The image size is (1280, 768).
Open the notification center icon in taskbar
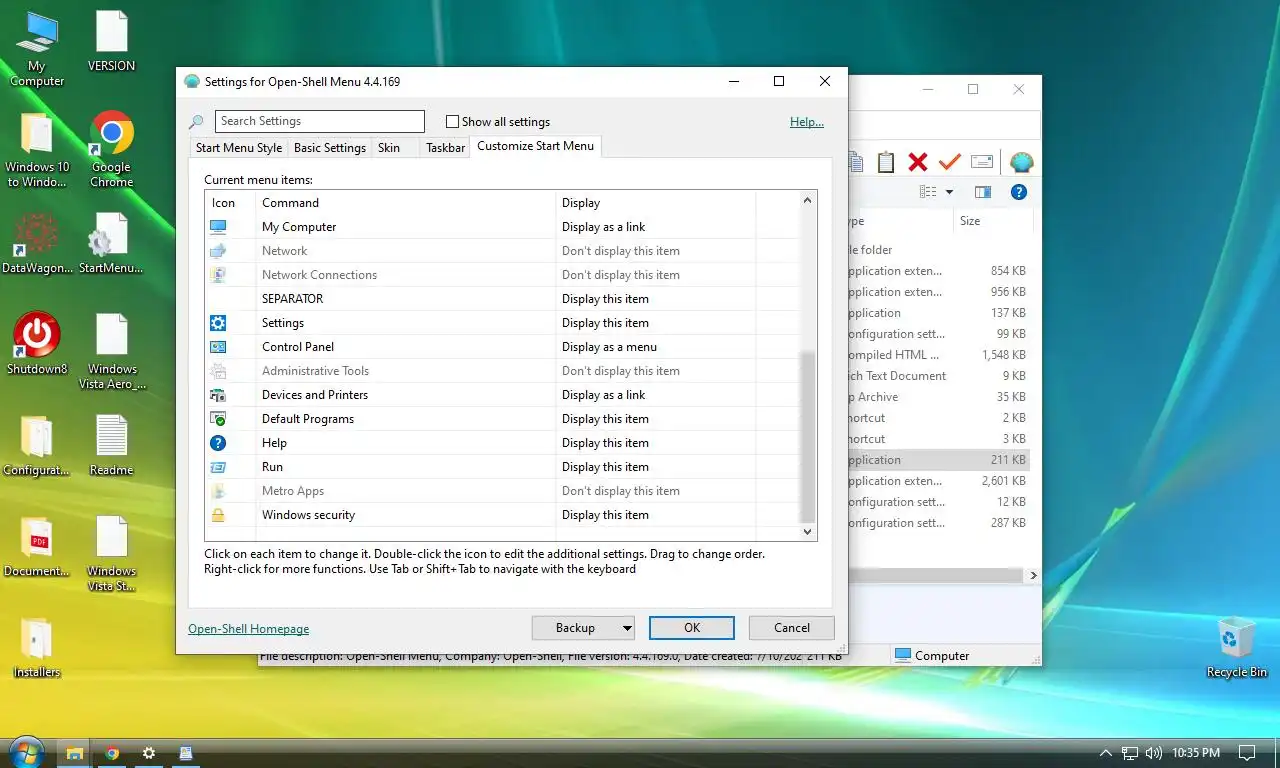click(1247, 753)
